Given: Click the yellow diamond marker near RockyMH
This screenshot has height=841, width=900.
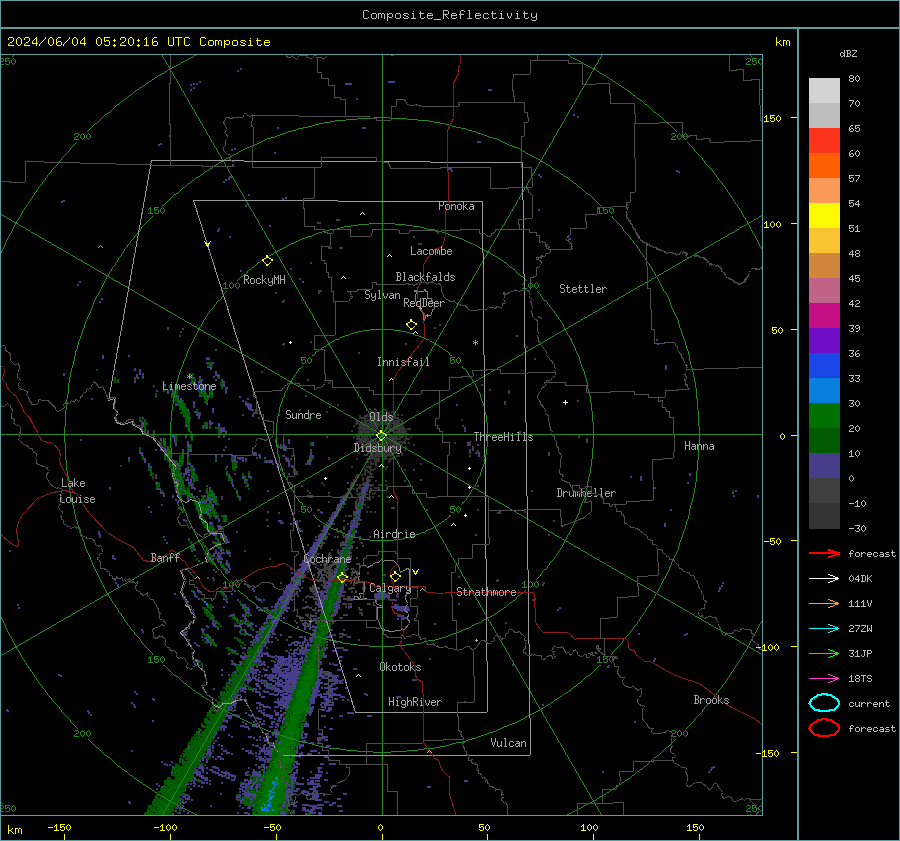Looking at the screenshot, I should pyautogui.click(x=267, y=260).
